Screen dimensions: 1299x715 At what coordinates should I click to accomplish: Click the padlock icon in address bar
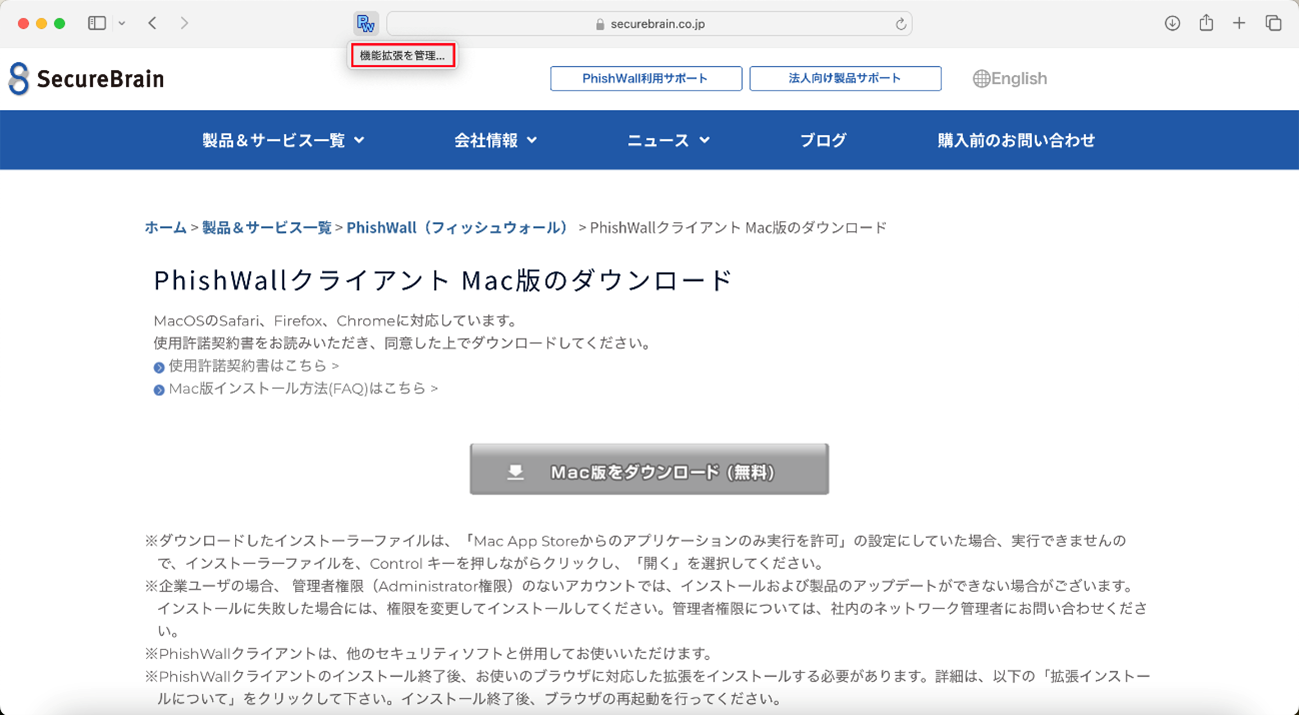point(600,24)
